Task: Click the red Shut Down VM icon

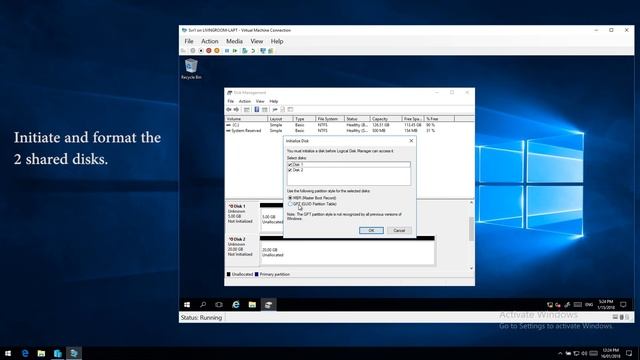Action: [x=209, y=51]
